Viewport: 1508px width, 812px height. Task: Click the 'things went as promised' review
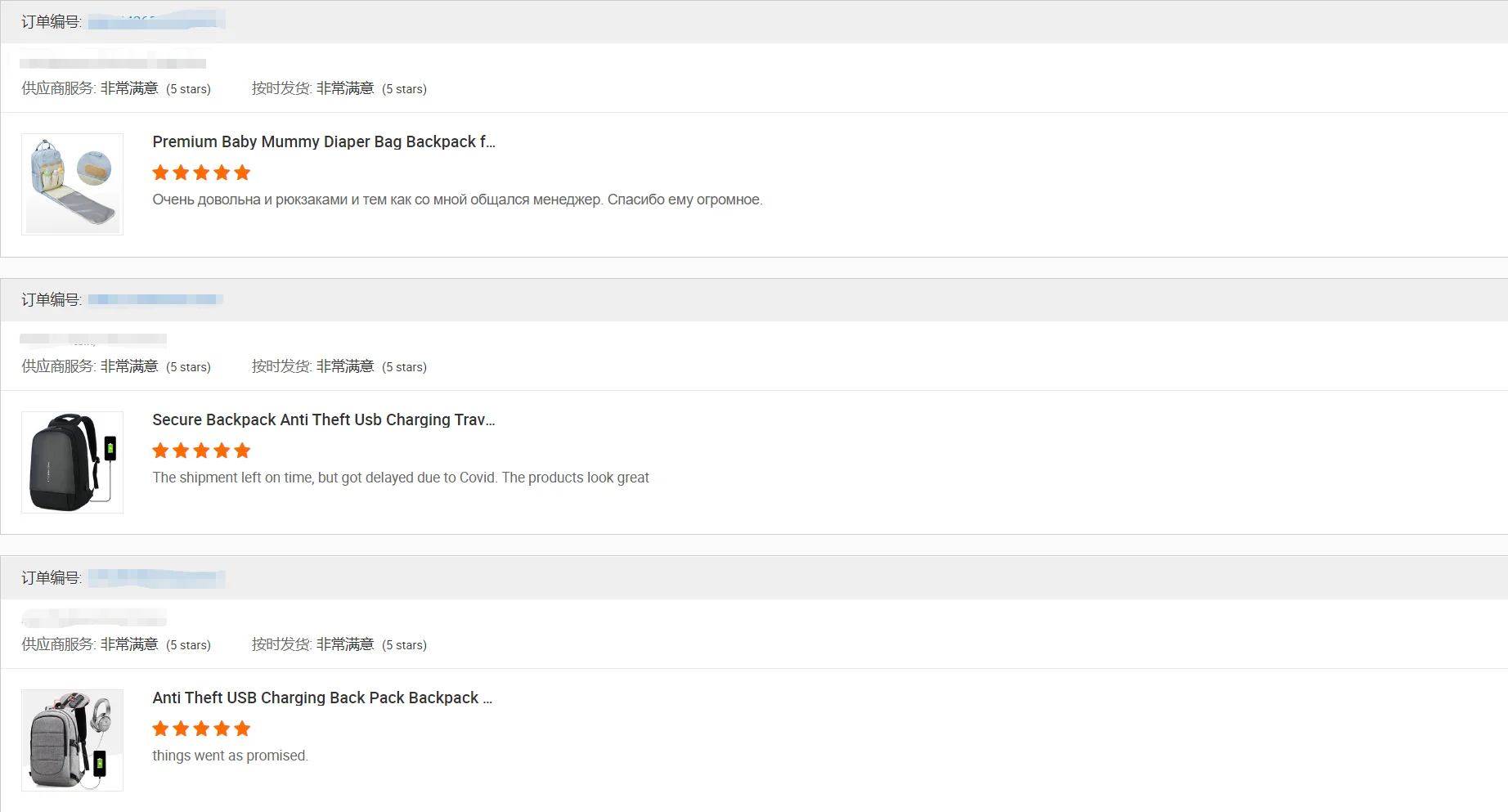pos(230,756)
